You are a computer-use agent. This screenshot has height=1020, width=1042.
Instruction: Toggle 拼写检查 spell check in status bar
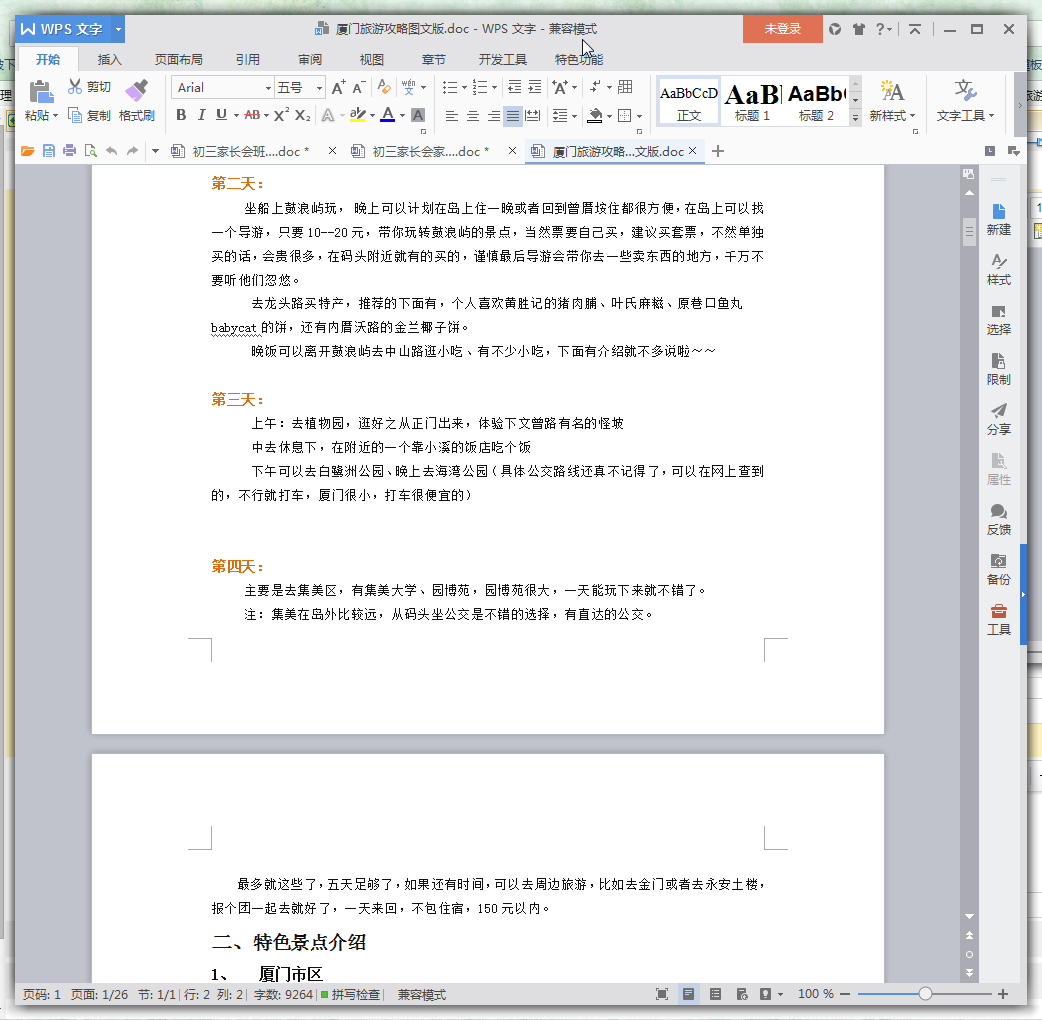(x=350, y=995)
